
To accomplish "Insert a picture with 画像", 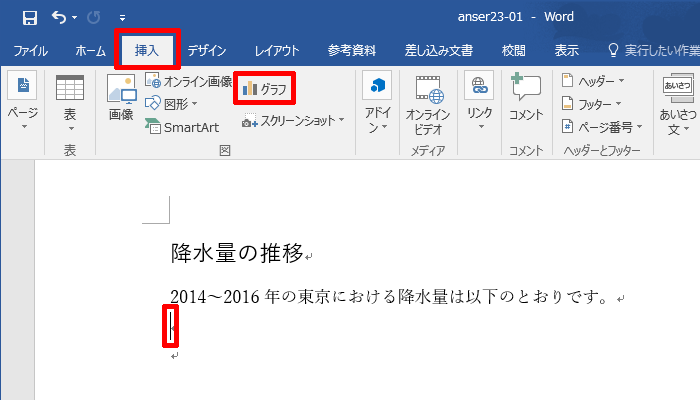I will pyautogui.click(x=121, y=97).
